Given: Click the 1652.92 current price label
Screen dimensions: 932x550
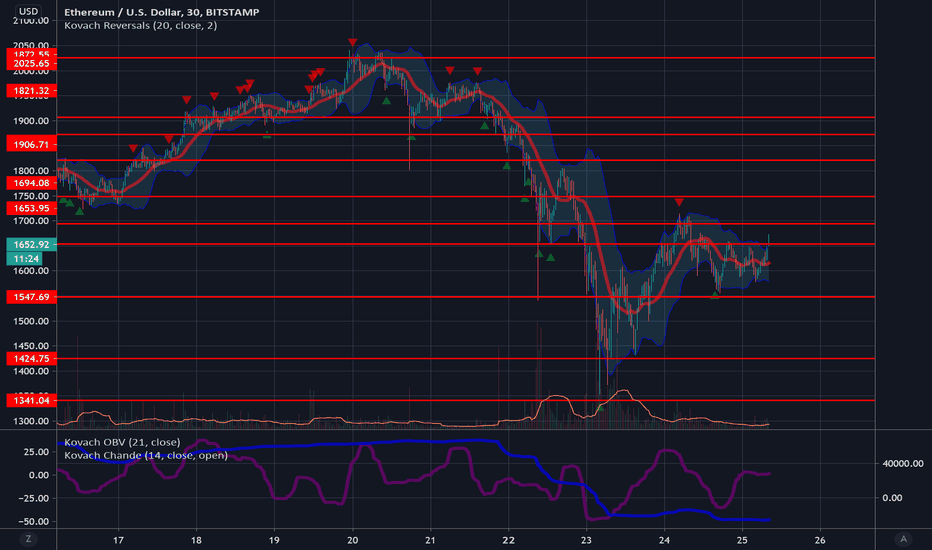Looking at the screenshot, I should click(x=32, y=244).
